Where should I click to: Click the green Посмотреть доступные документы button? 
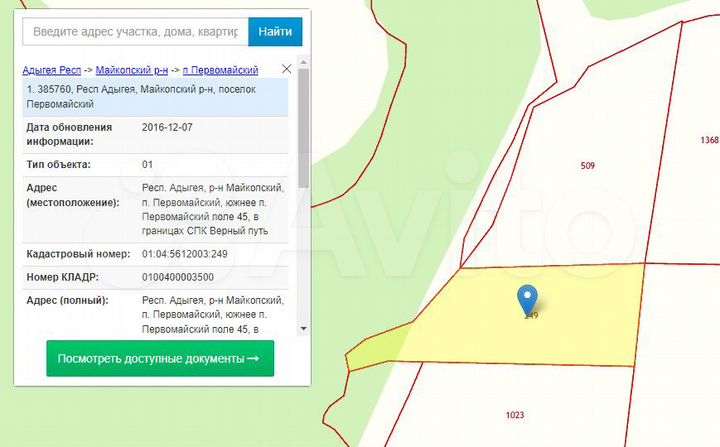pos(160,358)
